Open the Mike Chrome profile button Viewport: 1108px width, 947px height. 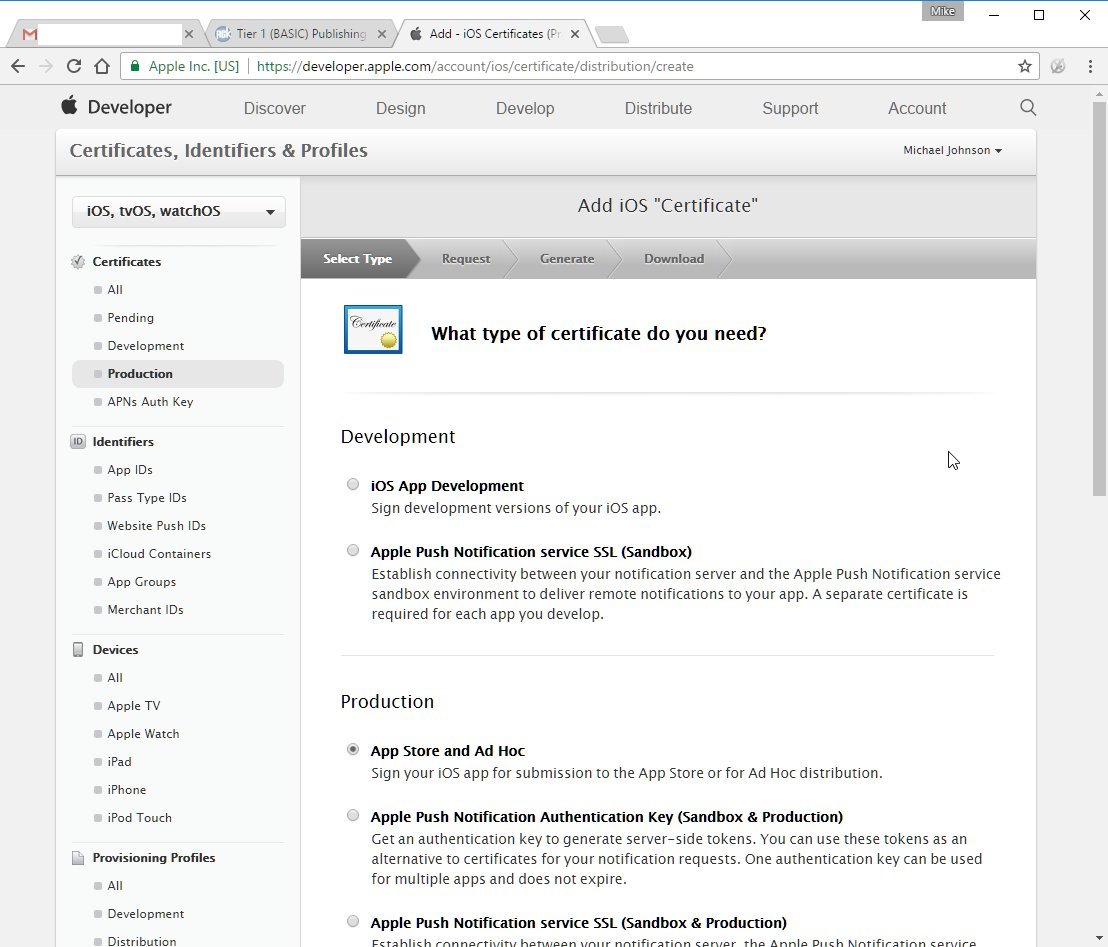coord(943,11)
